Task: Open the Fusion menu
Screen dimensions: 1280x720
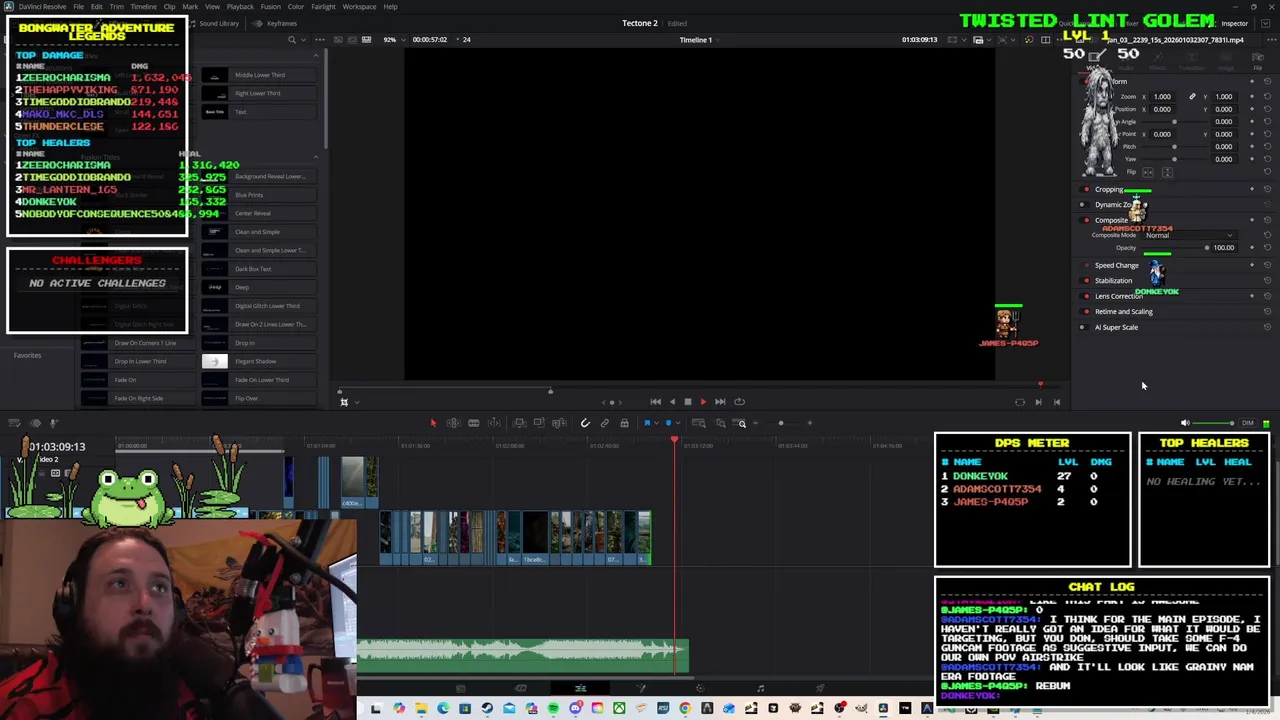Action: click(x=271, y=7)
